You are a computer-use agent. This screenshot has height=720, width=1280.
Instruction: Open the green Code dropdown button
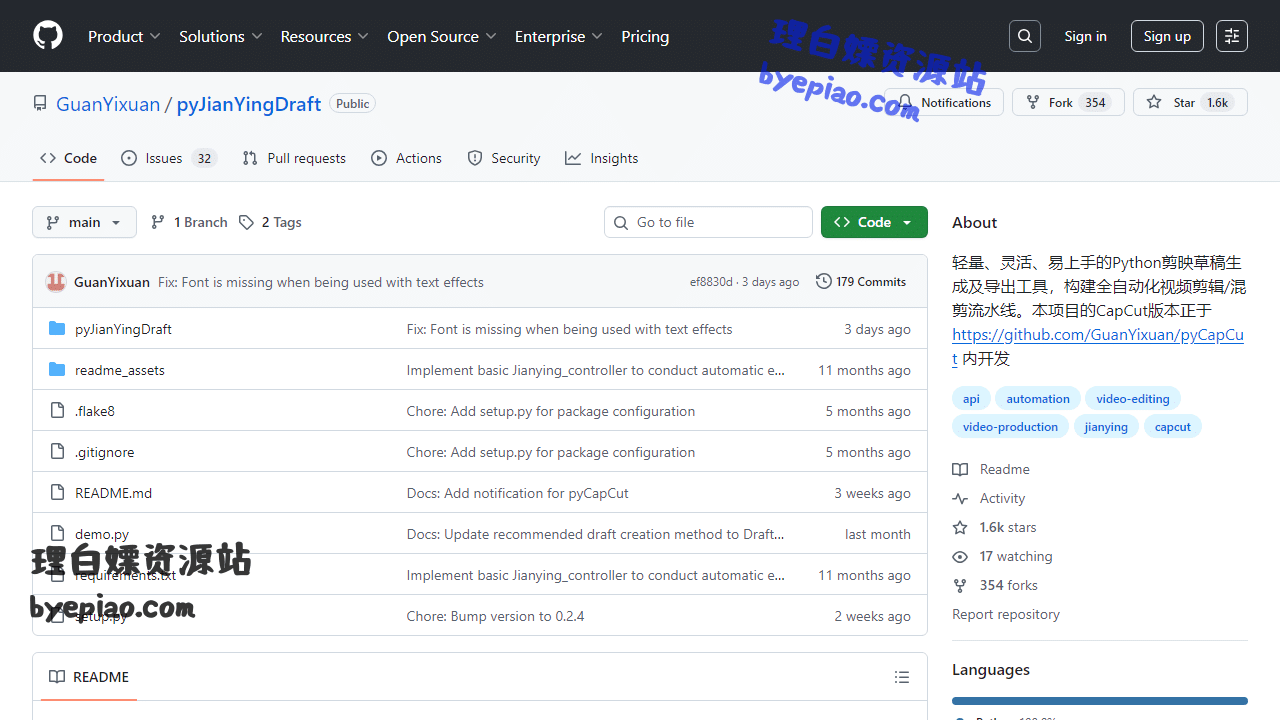pos(874,222)
